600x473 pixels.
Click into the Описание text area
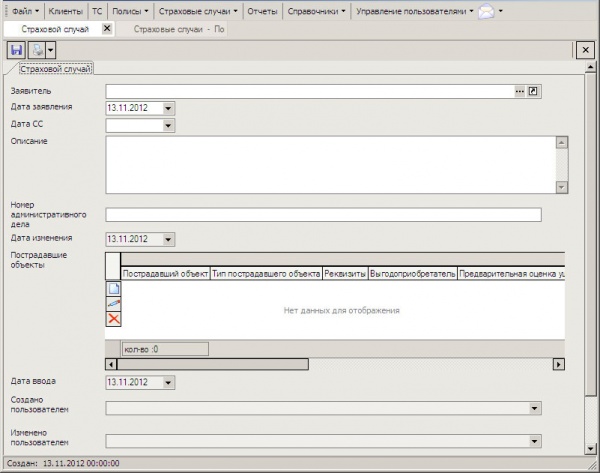(330, 164)
